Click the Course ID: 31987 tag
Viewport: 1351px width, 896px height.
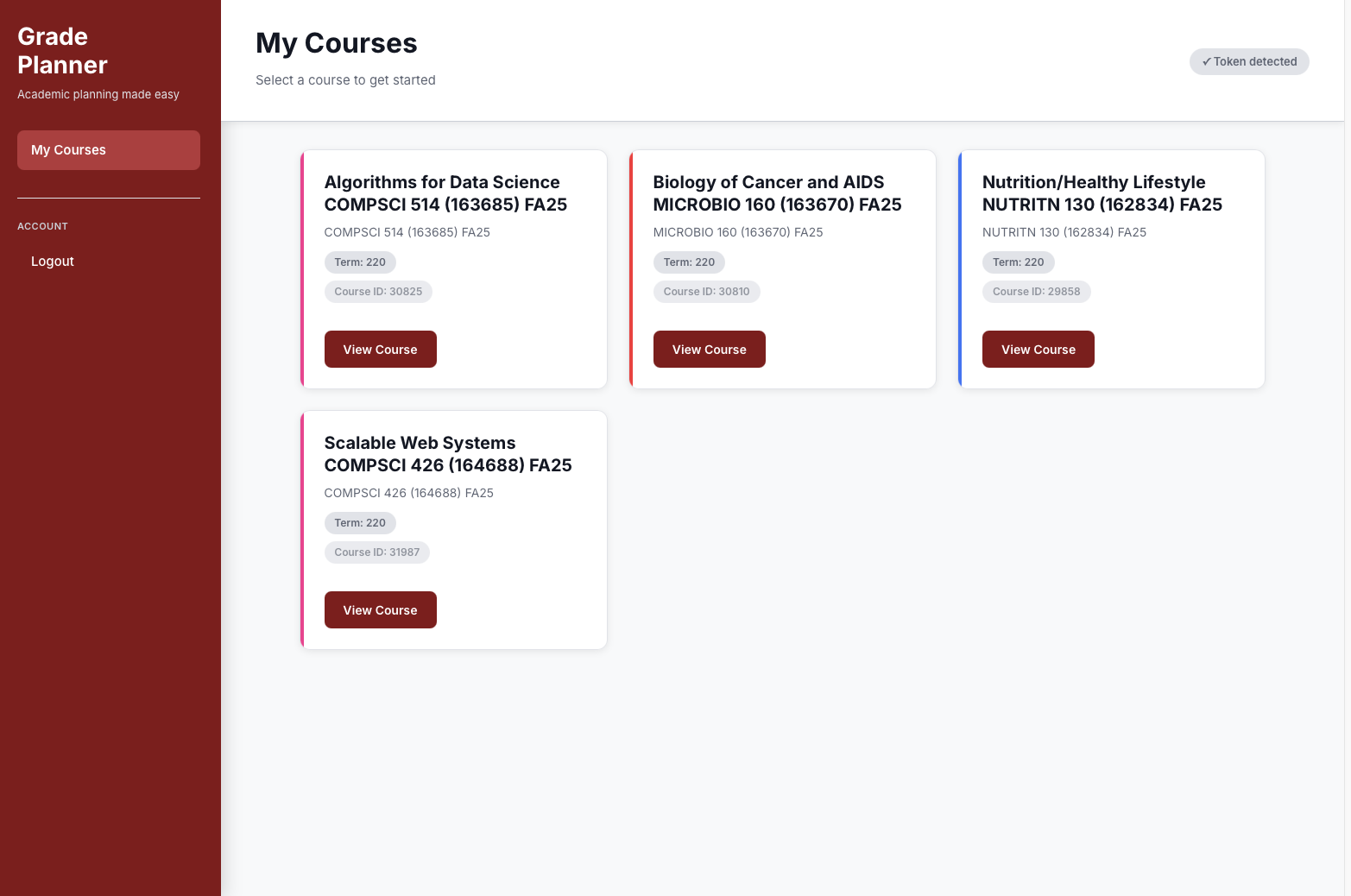[377, 552]
